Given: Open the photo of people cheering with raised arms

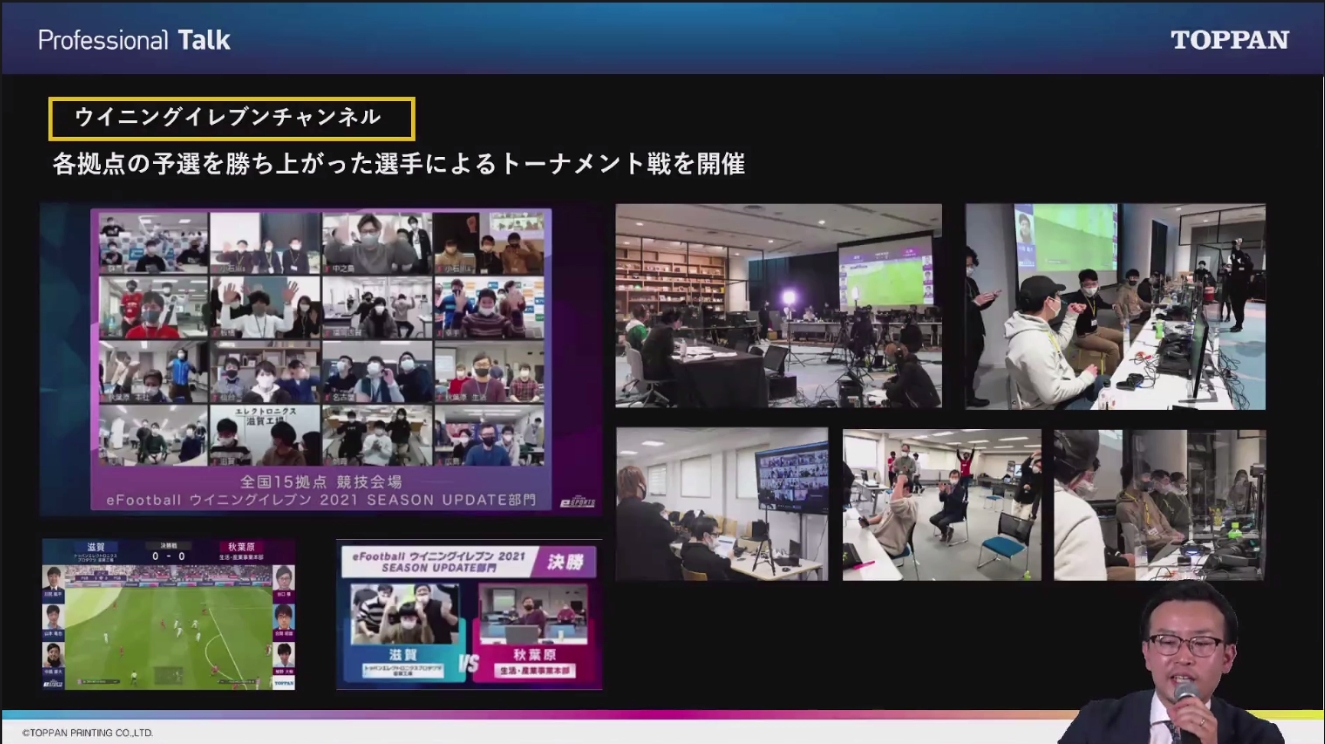Looking at the screenshot, I should 941,505.
